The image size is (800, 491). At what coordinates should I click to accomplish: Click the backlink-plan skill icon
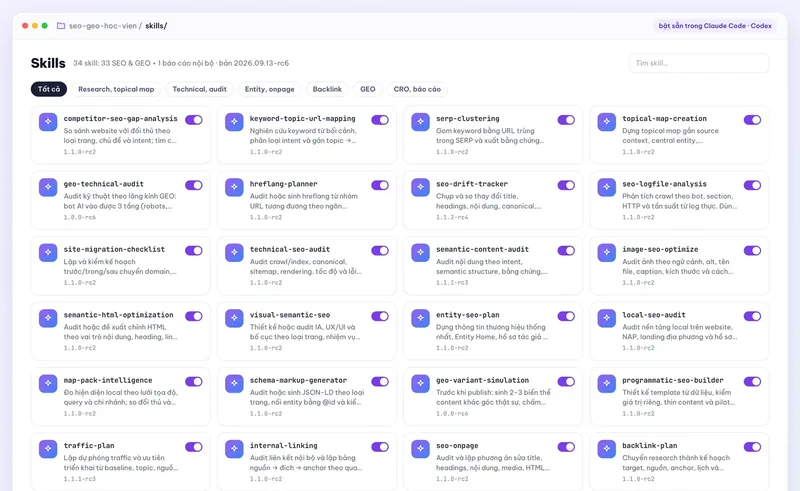pos(607,449)
